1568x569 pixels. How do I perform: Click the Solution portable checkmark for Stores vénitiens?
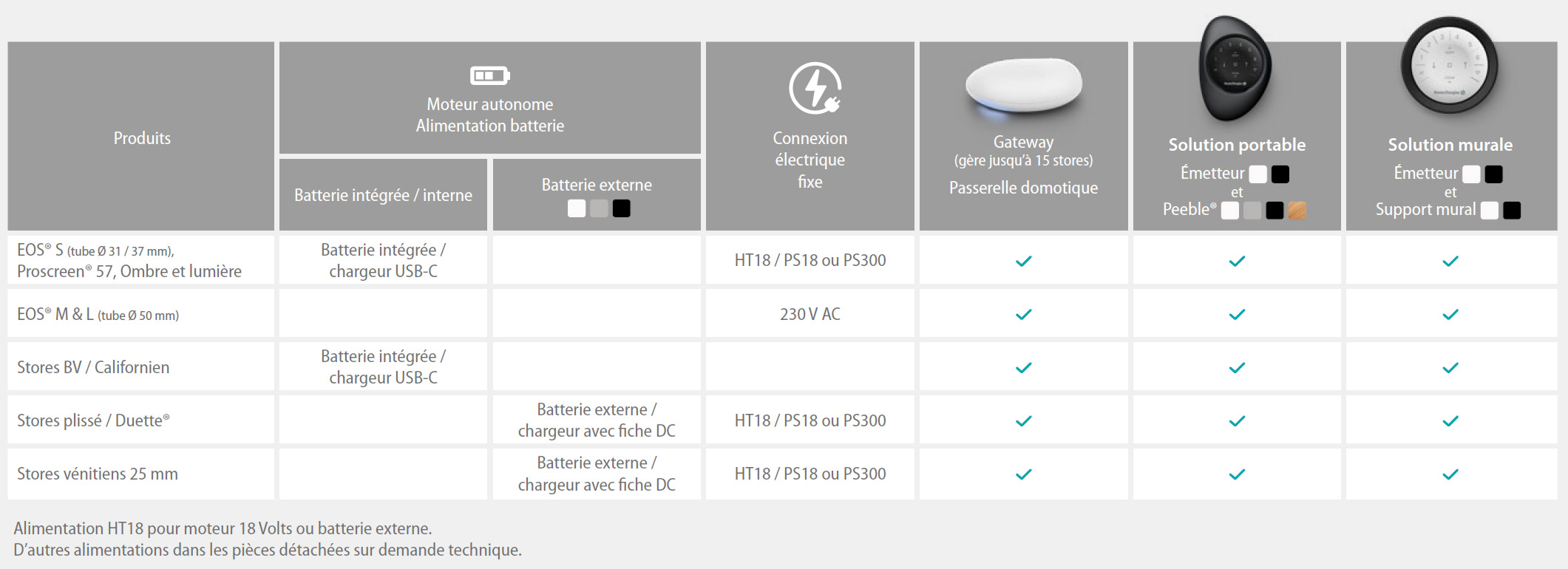(x=1237, y=474)
